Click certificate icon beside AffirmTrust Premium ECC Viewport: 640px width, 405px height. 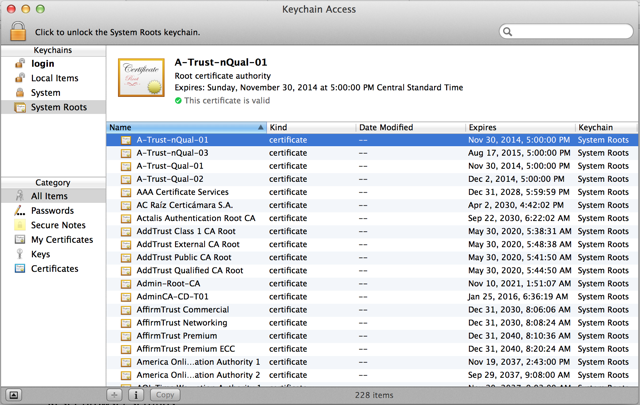pos(126,349)
